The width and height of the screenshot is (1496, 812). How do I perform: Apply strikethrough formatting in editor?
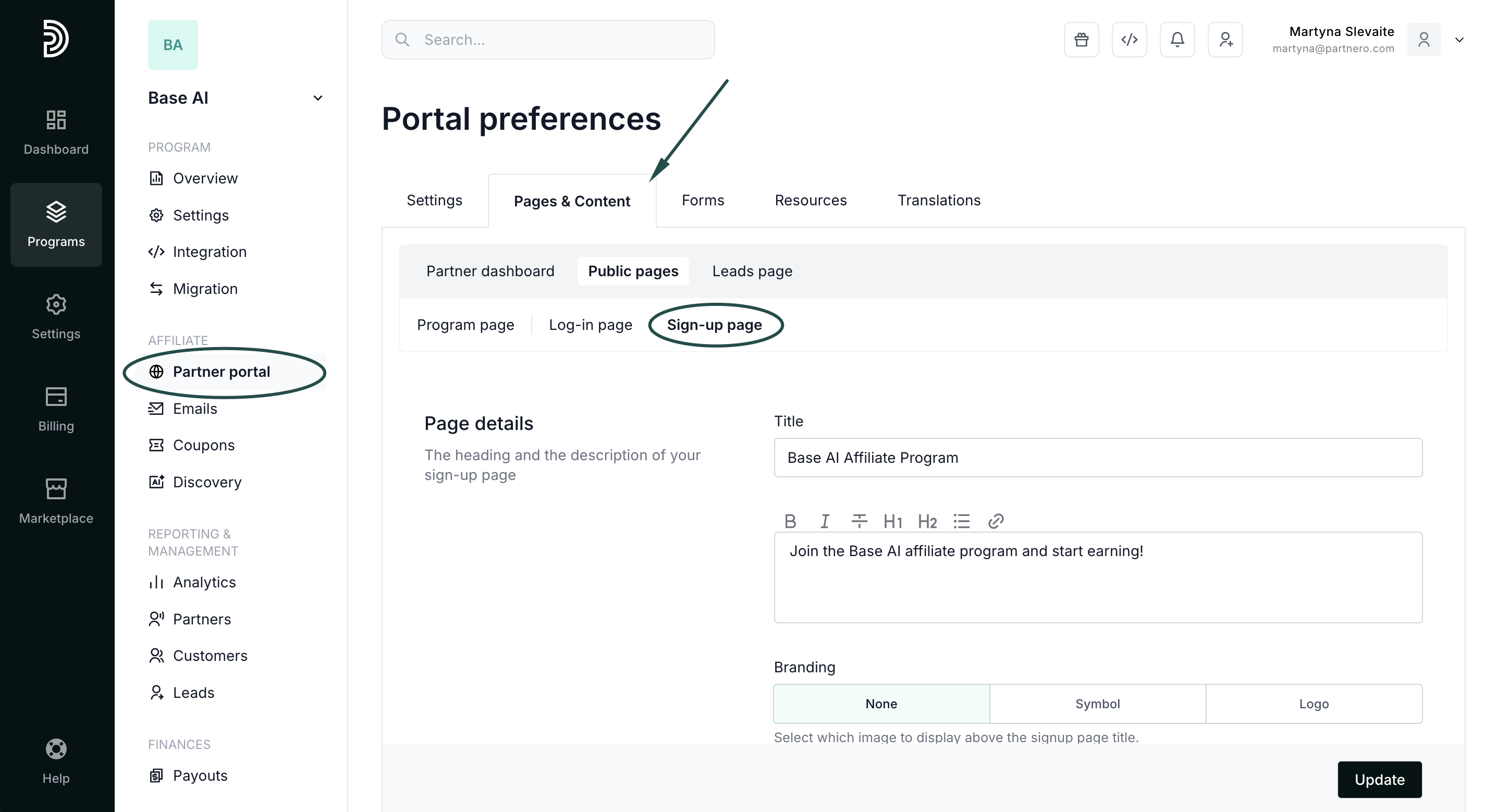859,521
